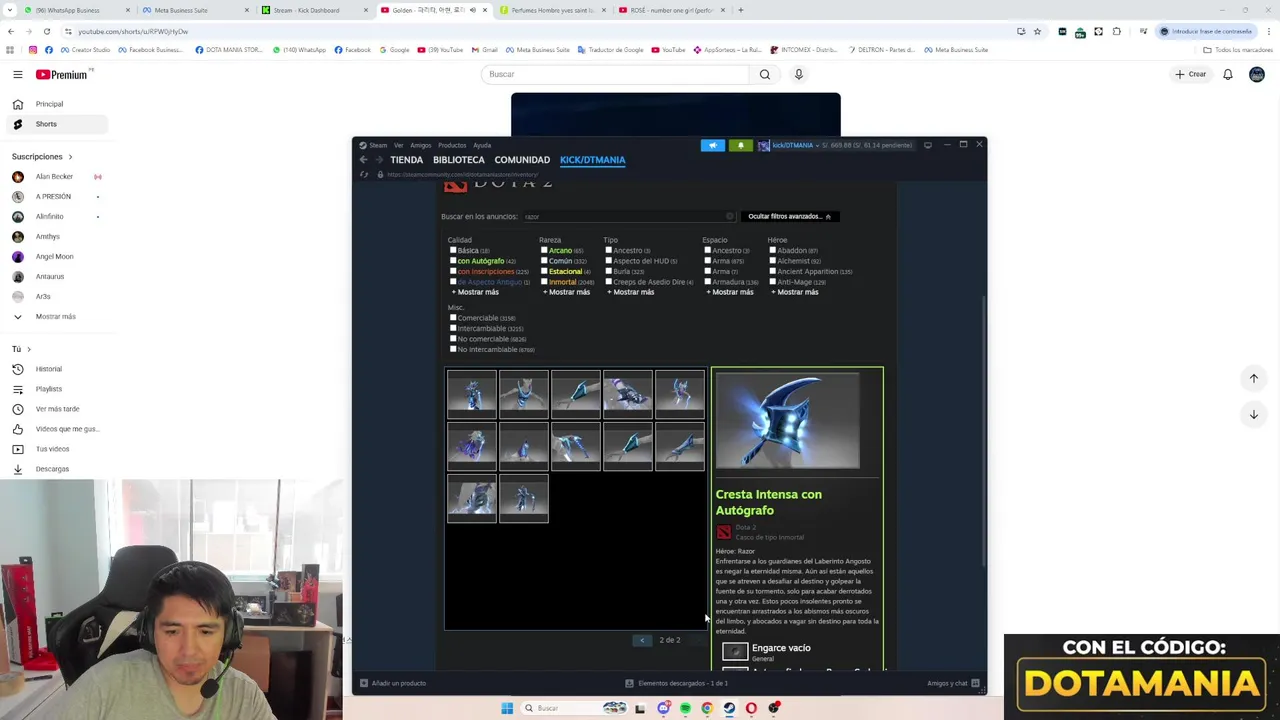The width and height of the screenshot is (1280, 720).
Task: Open the COMUNIDAD tab in Steam
Action: click(522, 160)
